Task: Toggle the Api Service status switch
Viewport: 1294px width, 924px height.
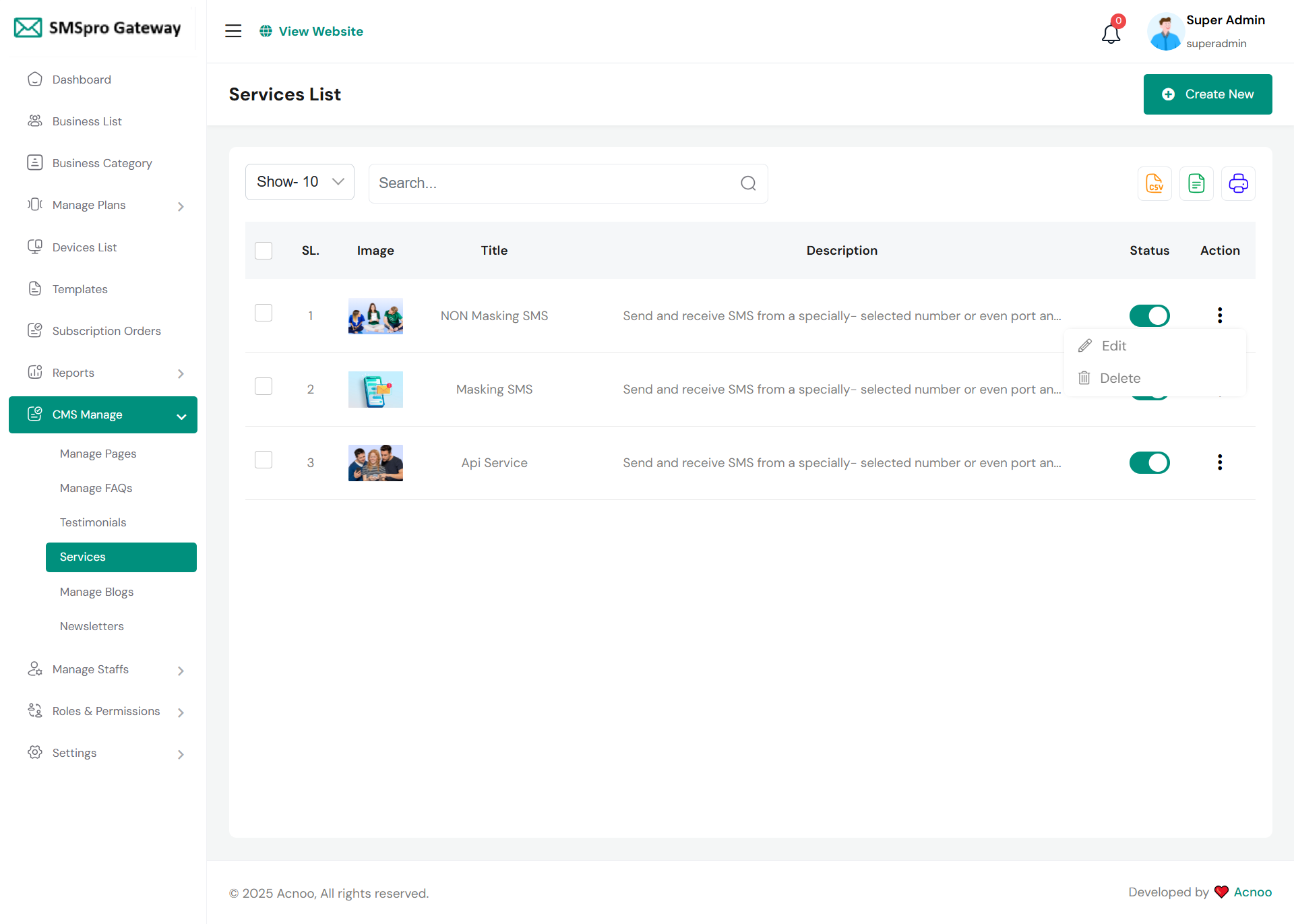Action: coord(1149,462)
